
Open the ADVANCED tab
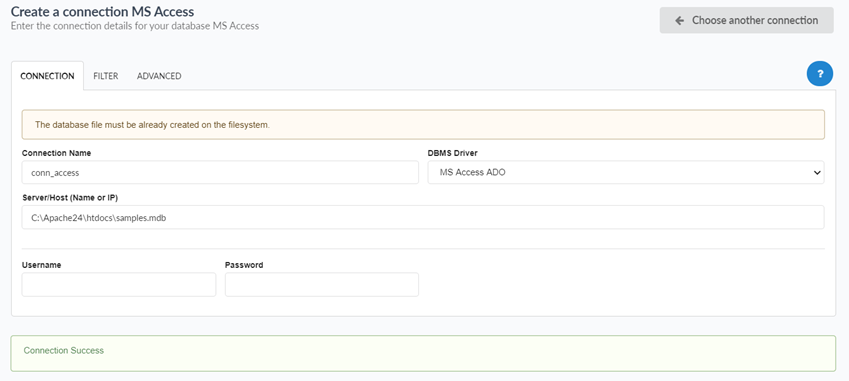(x=159, y=76)
